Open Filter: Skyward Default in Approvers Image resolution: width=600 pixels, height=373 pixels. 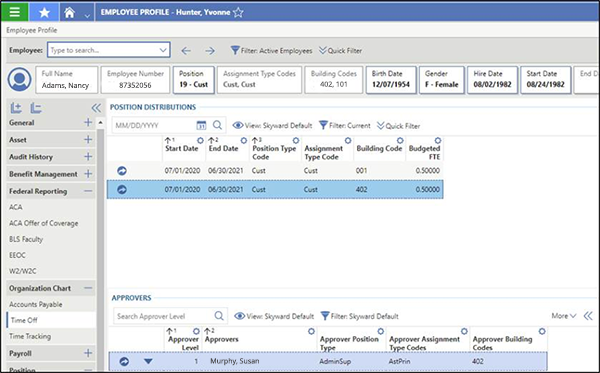pos(360,316)
